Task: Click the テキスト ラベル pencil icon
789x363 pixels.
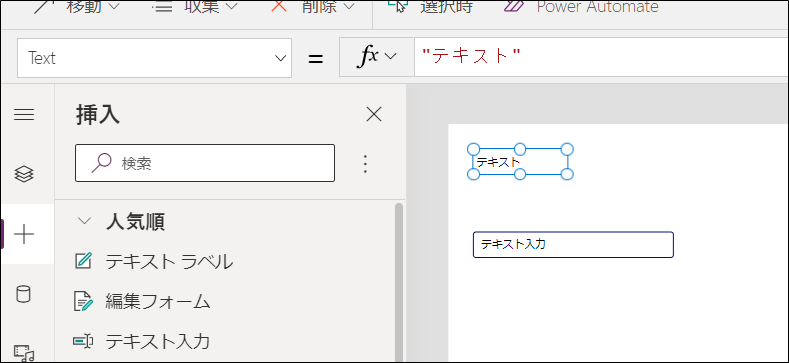Action: 83,261
